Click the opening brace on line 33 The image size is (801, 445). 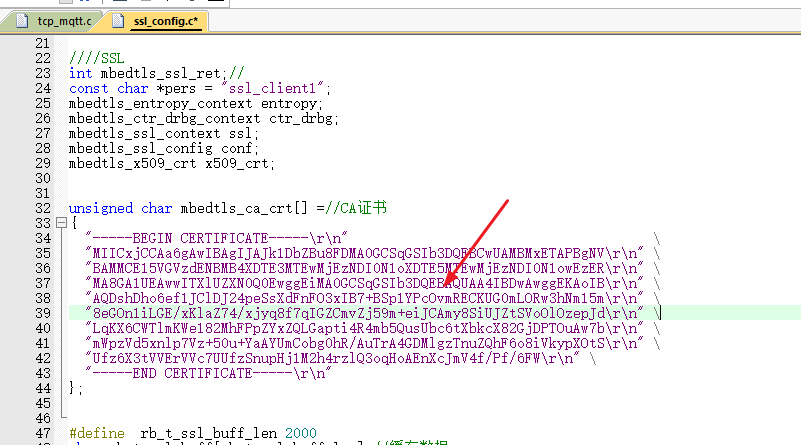(x=74, y=223)
